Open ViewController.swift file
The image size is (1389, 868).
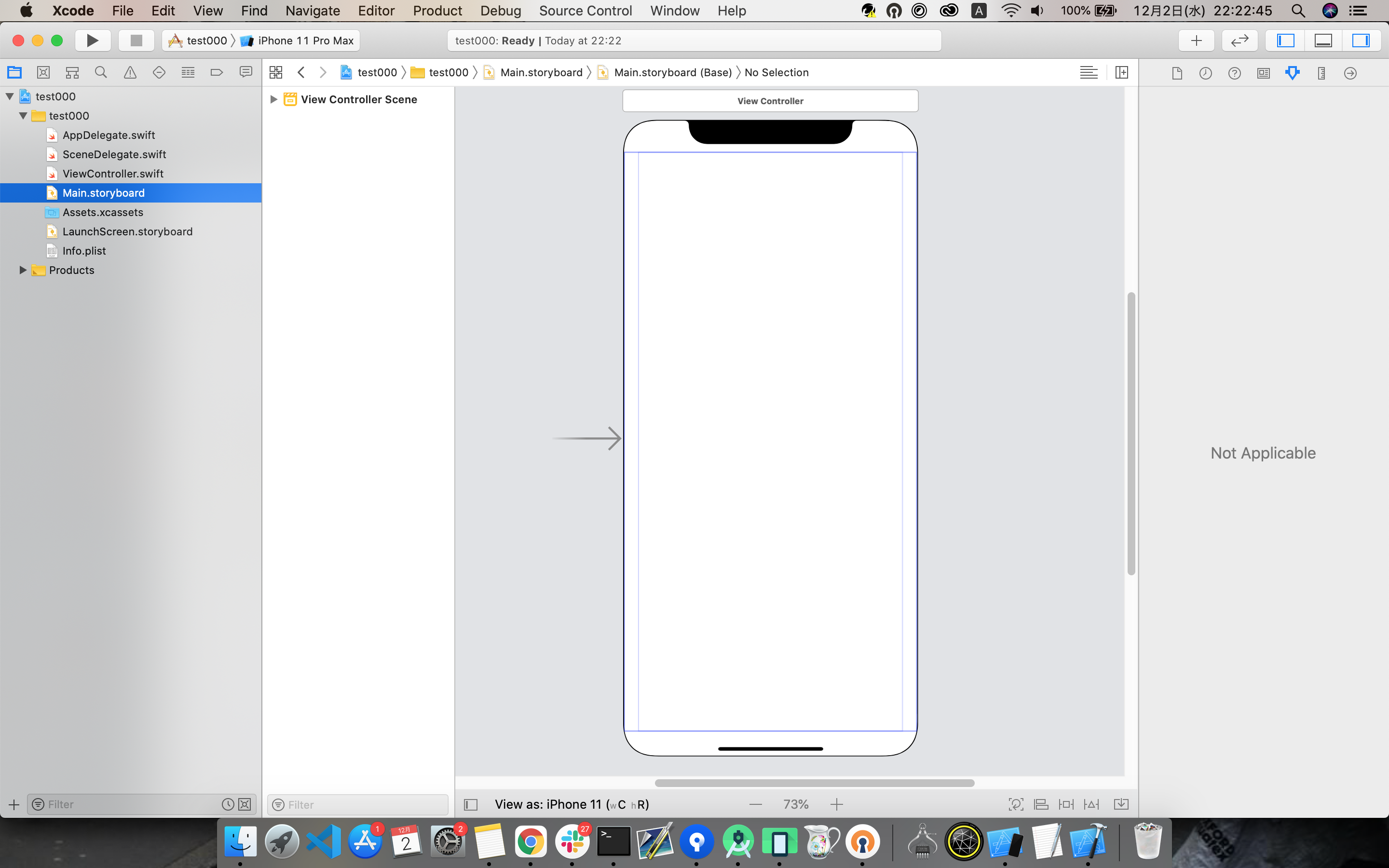(x=113, y=174)
